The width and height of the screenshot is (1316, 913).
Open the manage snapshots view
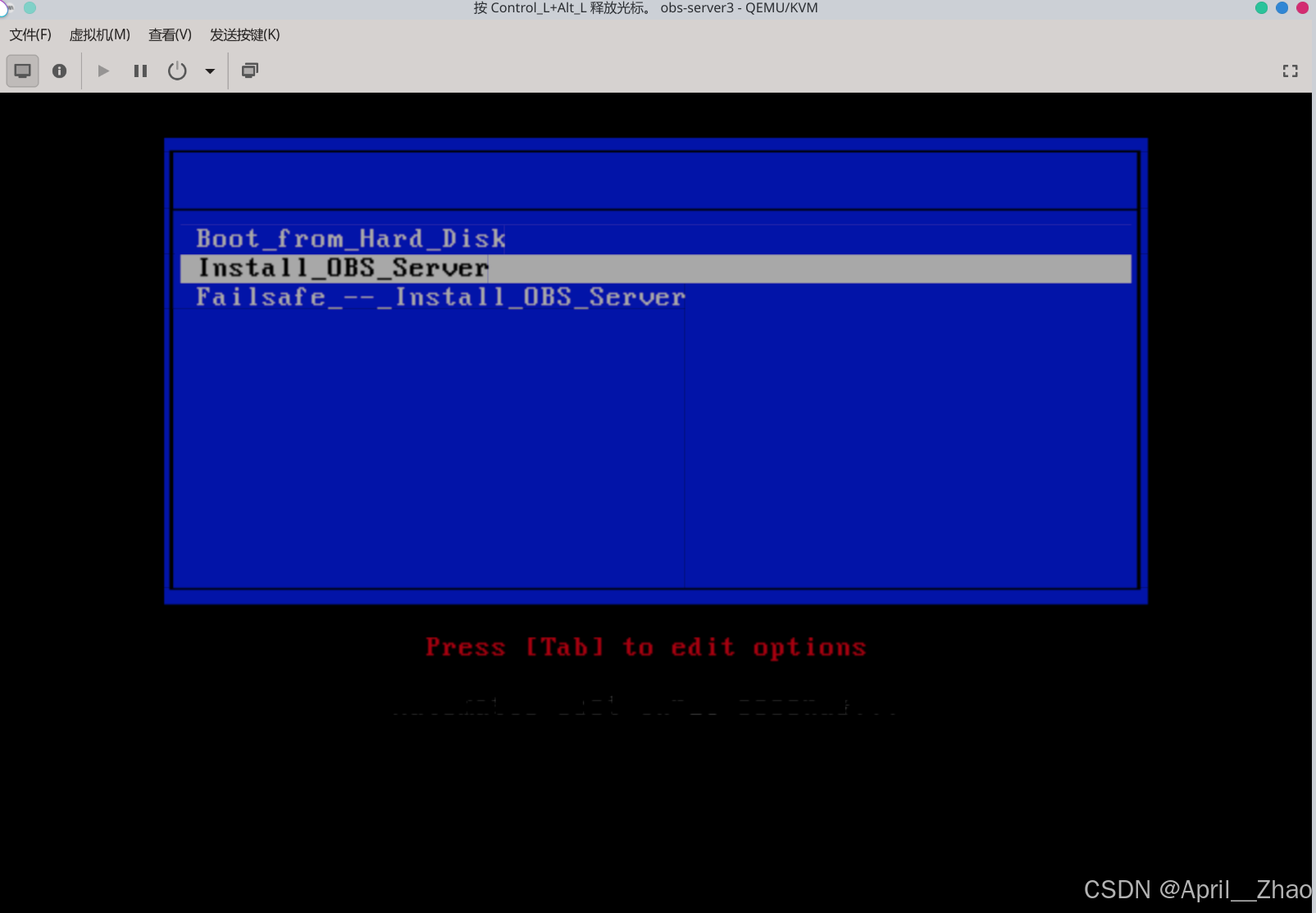(250, 71)
